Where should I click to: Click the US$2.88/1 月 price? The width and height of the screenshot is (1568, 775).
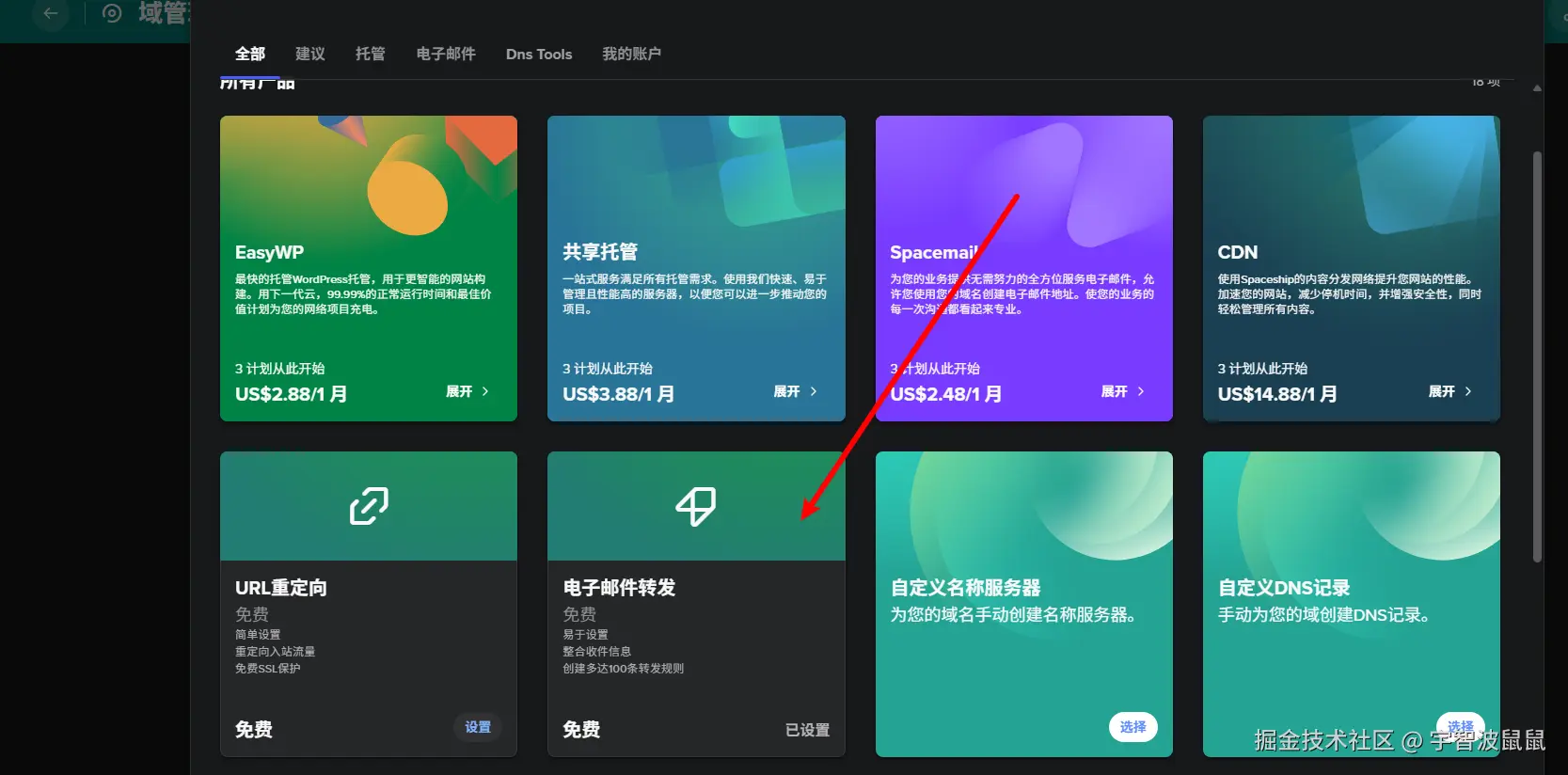coord(291,394)
